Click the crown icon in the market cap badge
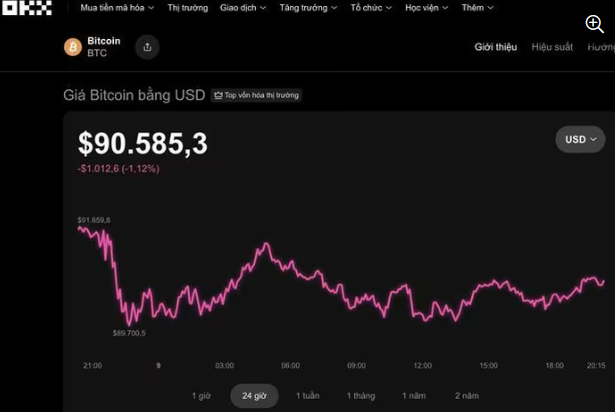This screenshot has width=615, height=412. 217,96
